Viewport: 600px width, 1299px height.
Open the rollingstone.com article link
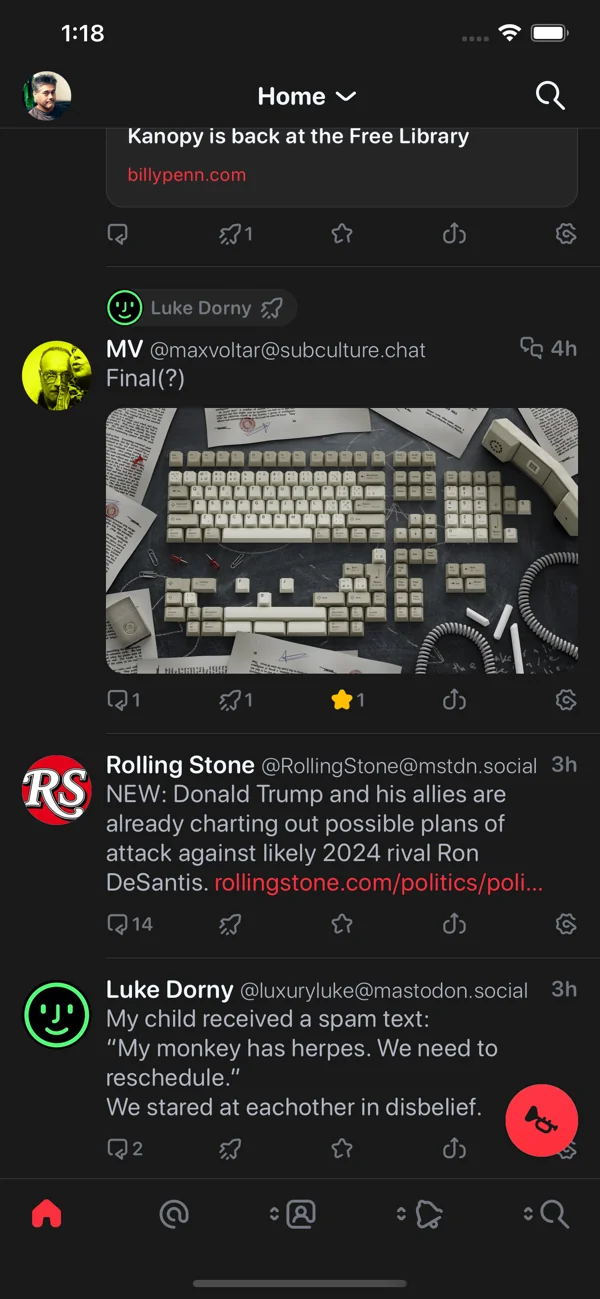tap(379, 882)
